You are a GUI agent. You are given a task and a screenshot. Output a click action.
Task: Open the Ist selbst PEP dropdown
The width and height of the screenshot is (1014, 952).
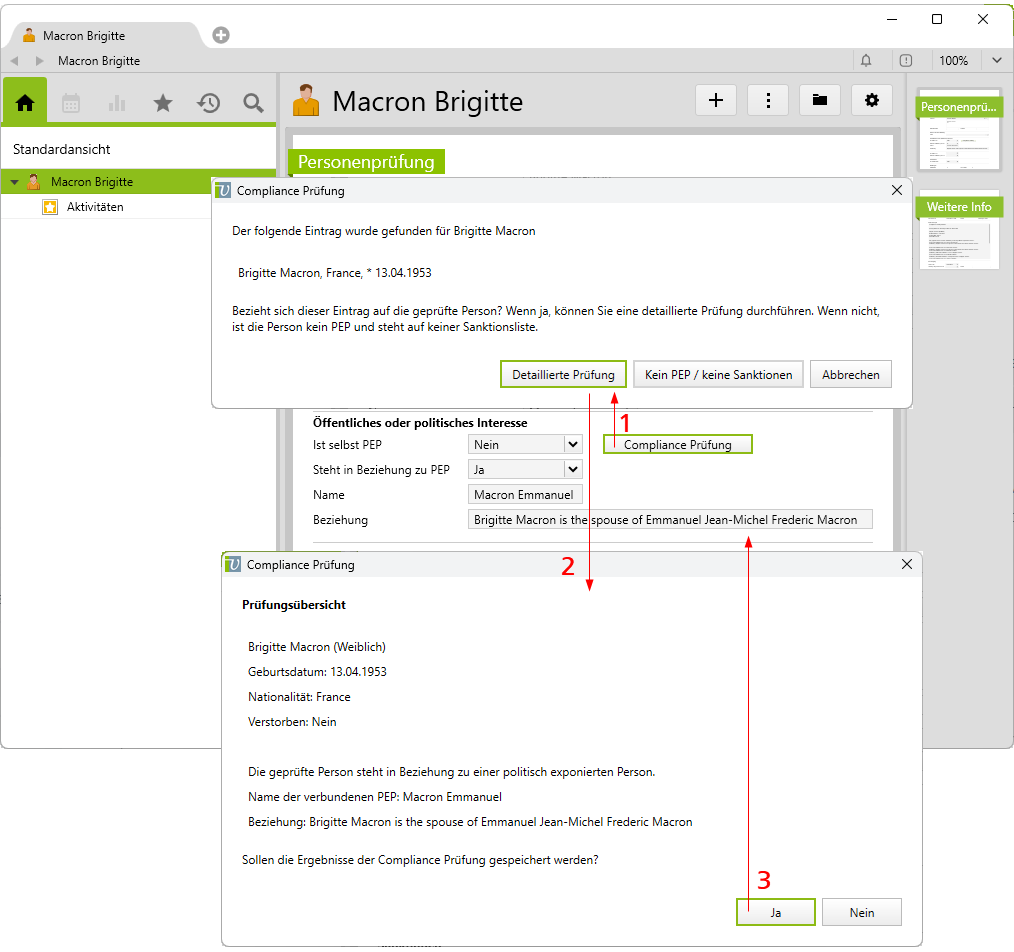click(572, 444)
